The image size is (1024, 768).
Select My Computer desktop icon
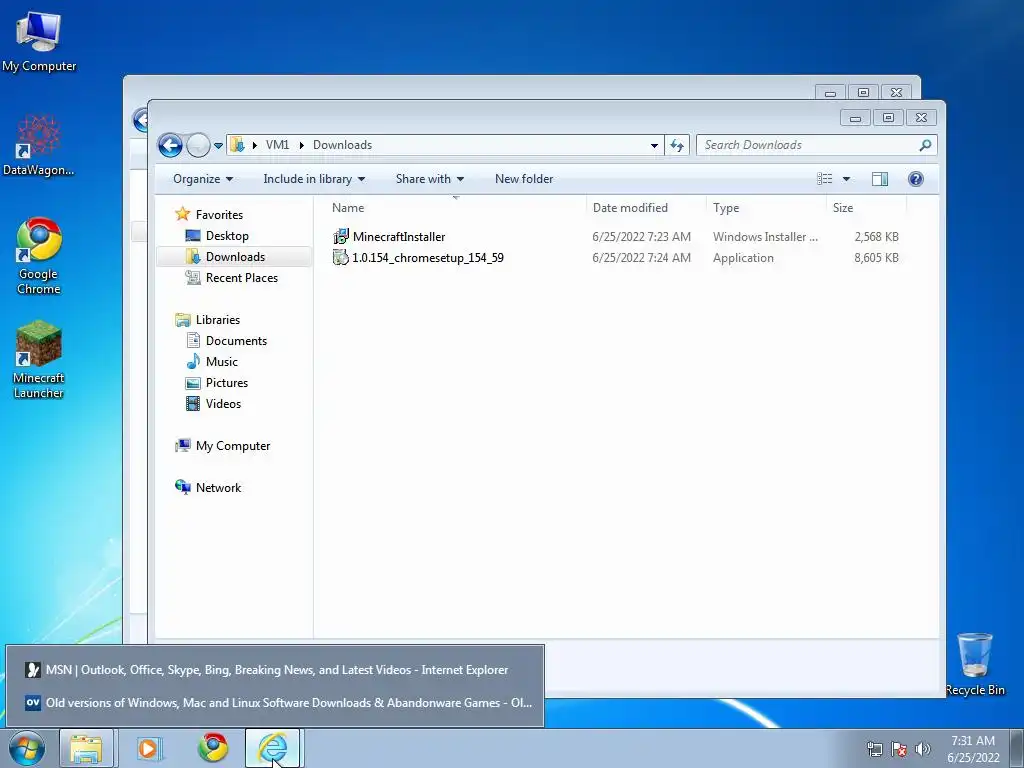(x=39, y=40)
